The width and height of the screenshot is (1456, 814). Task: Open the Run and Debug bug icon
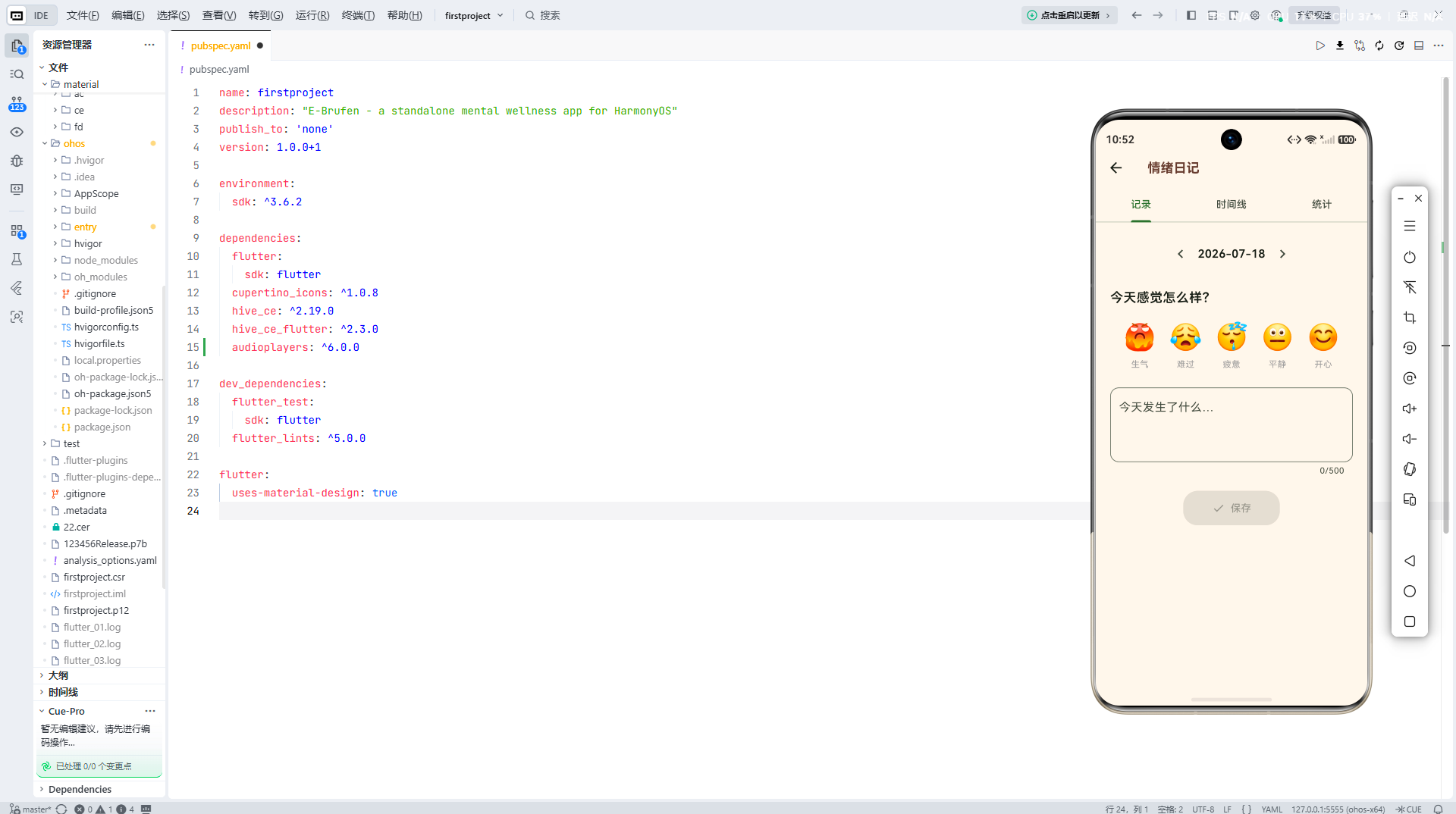(17, 161)
